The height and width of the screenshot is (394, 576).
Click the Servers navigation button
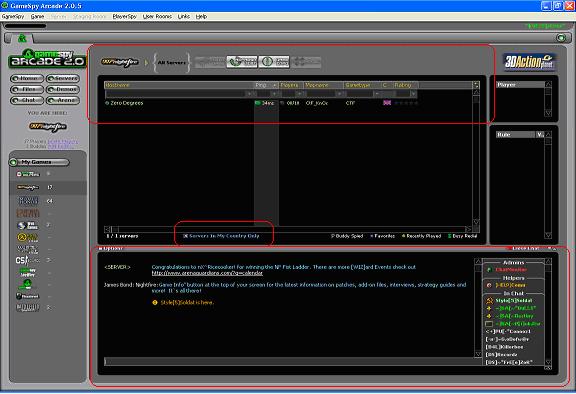click(63, 79)
